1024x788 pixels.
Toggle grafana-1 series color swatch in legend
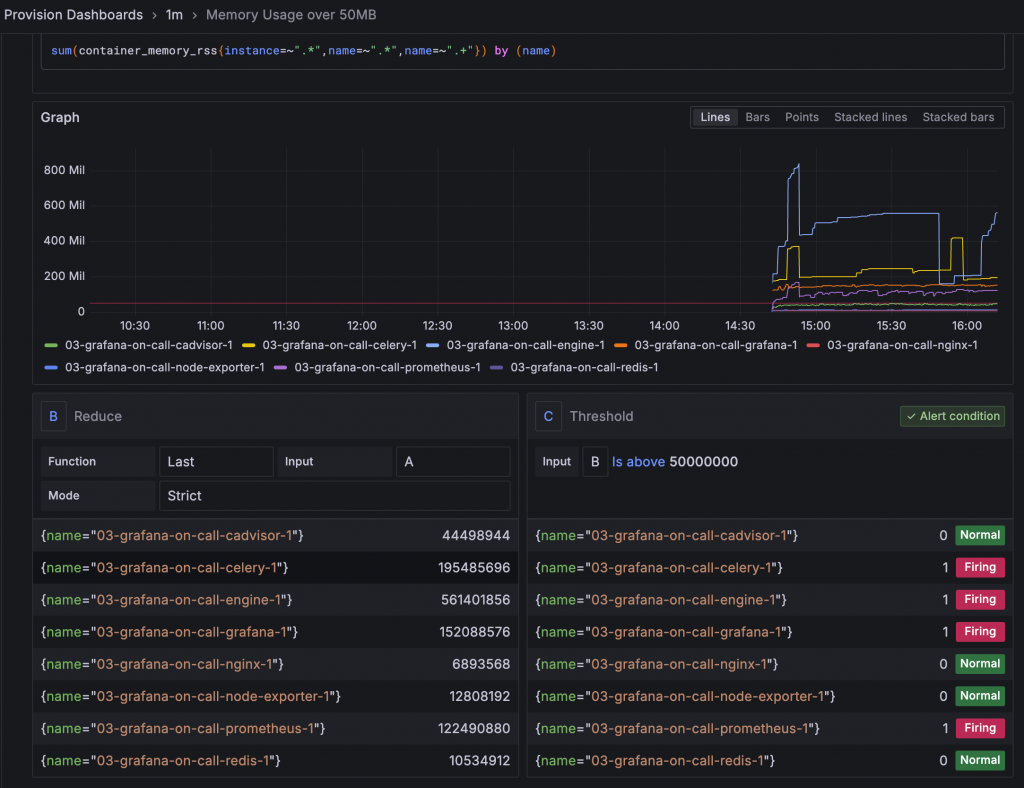[x=620, y=345]
